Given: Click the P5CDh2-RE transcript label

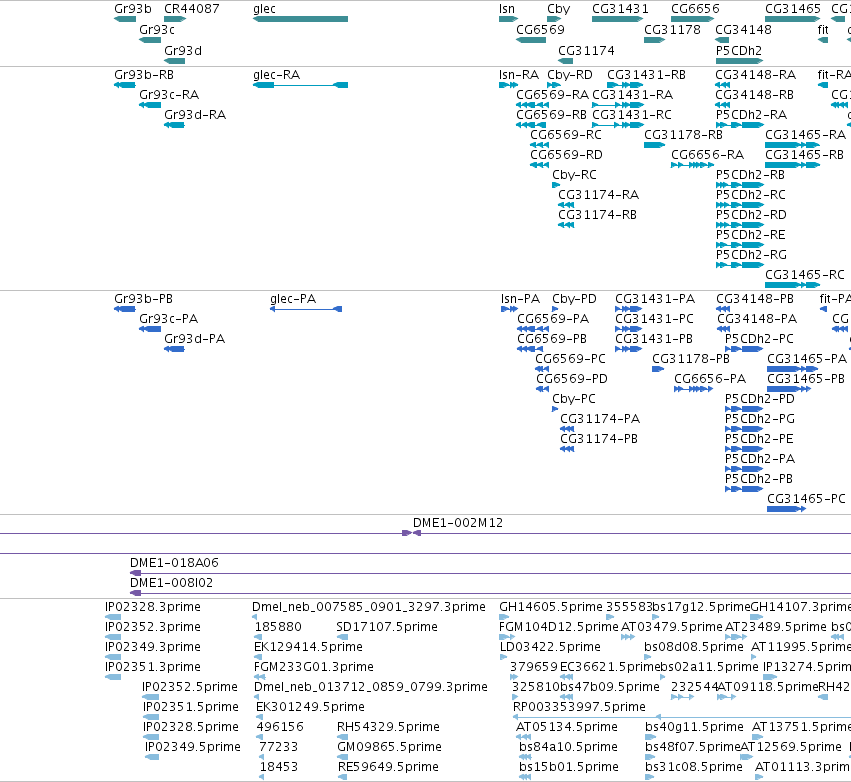Looking at the screenshot, I should [x=750, y=235].
